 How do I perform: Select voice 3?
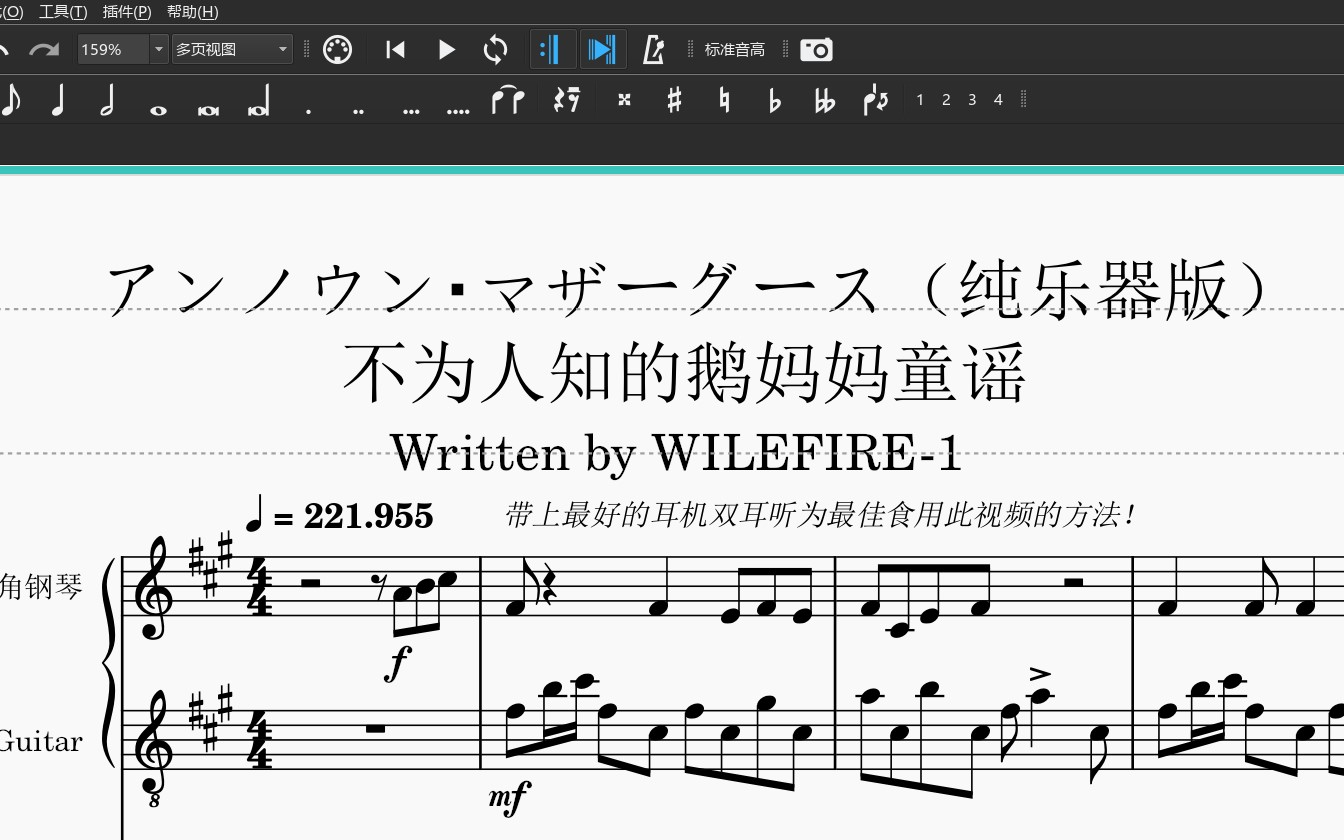[972, 100]
